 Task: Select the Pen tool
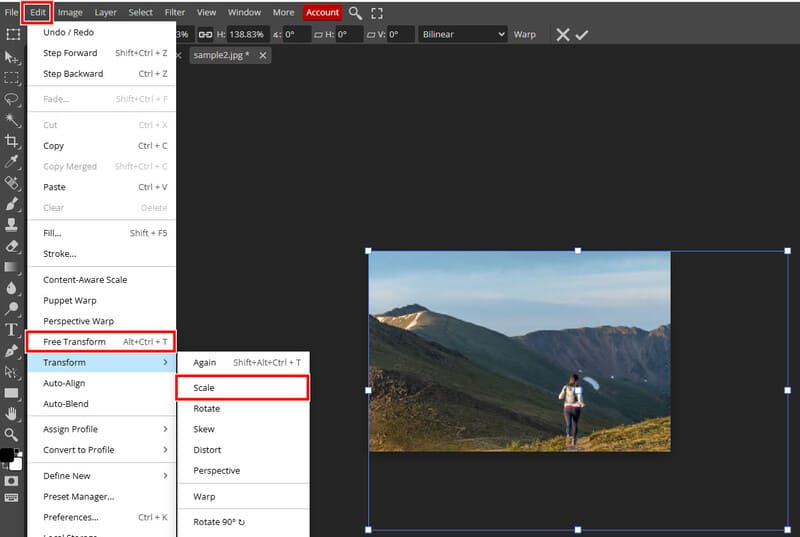point(11,351)
